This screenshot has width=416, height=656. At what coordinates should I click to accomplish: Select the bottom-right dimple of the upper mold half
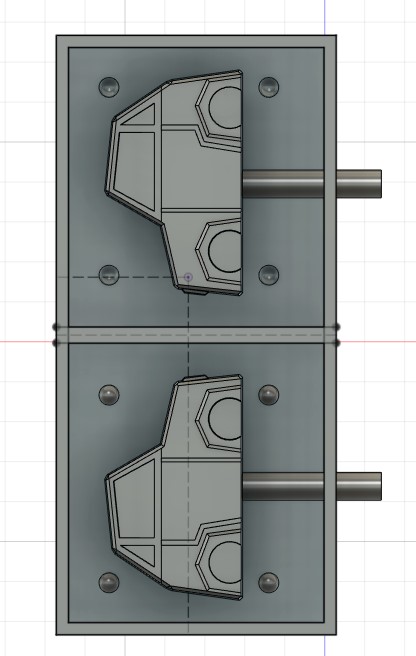click(269, 275)
